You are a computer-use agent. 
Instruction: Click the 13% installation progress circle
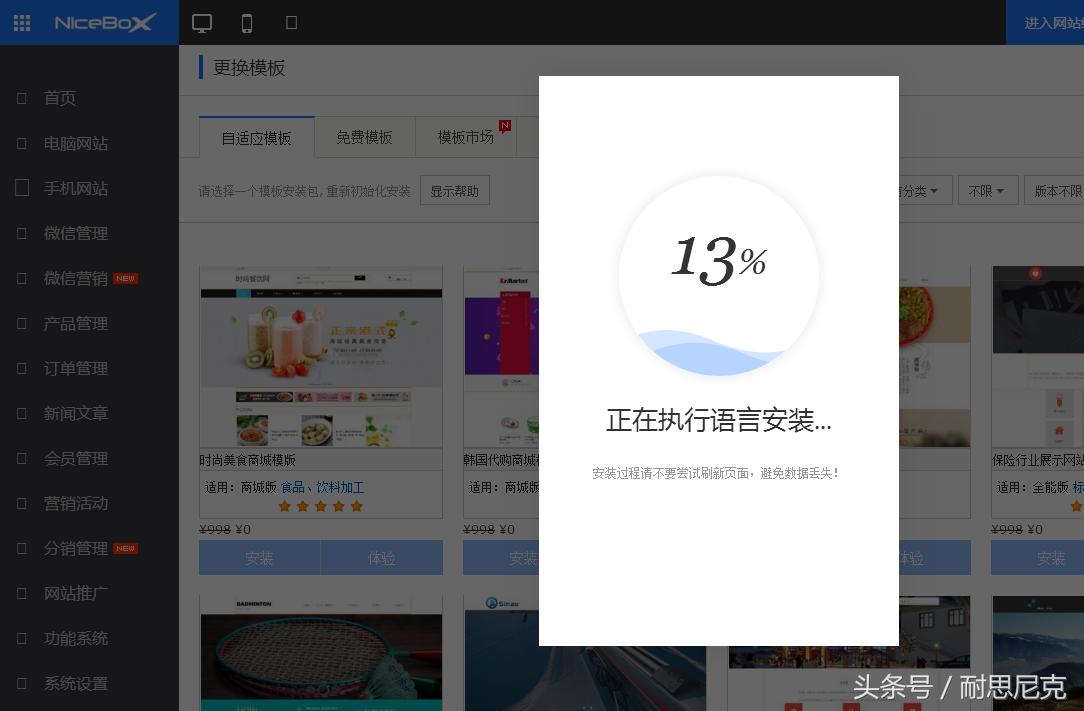pyautogui.click(x=718, y=277)
